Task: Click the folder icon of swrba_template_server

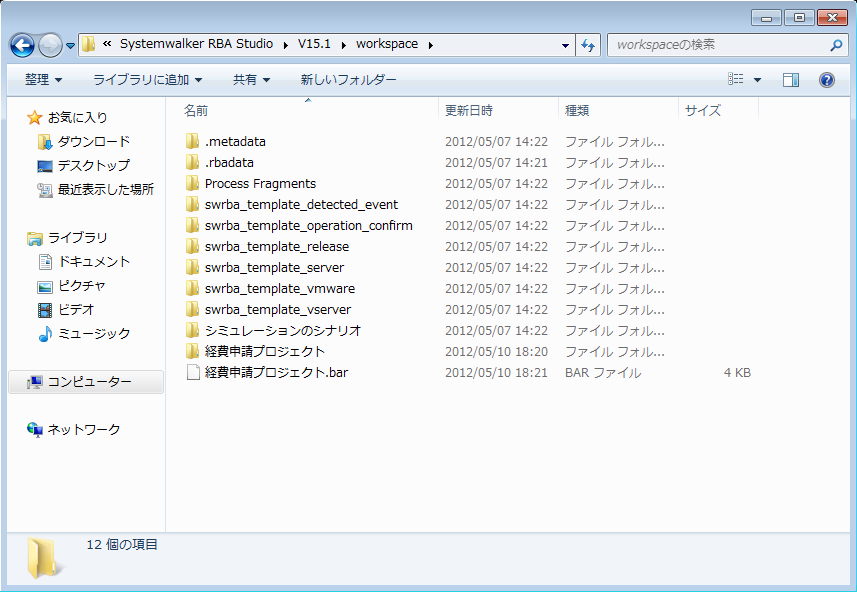Action: [192, 267]
